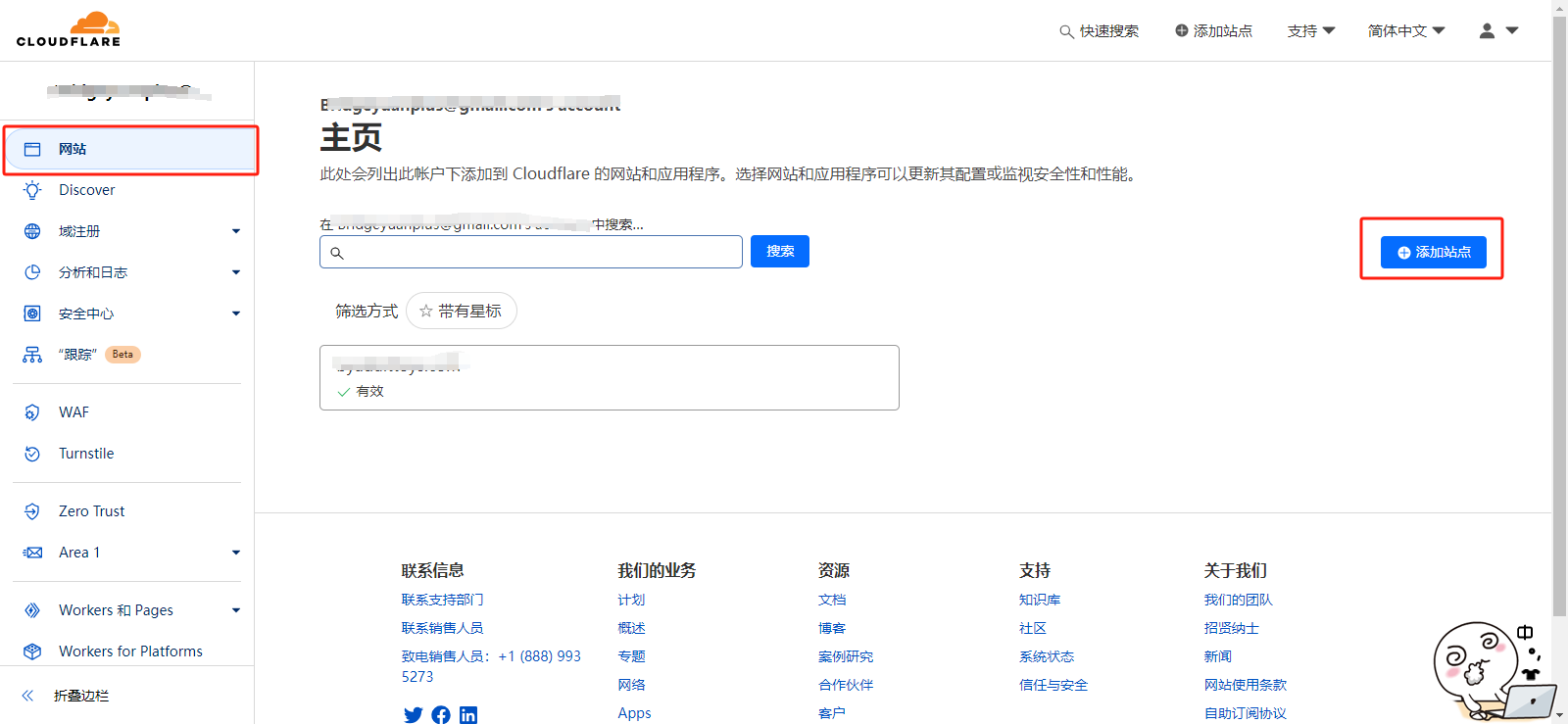Expand the Workers 和 Pages submenu arrow
This screenshot has height=724, width=1568.
236,610
